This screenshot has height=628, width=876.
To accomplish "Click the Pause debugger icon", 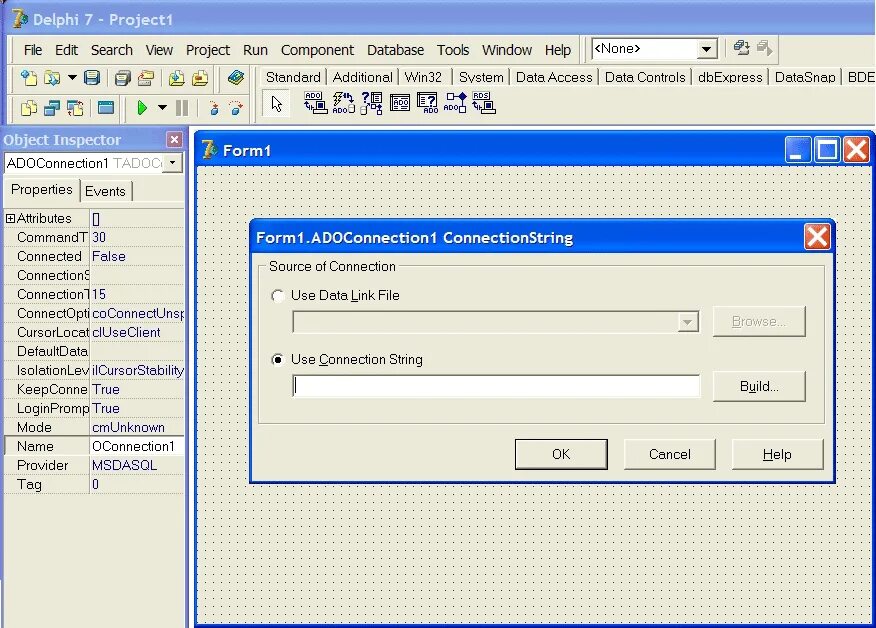I will click(182, 107).
